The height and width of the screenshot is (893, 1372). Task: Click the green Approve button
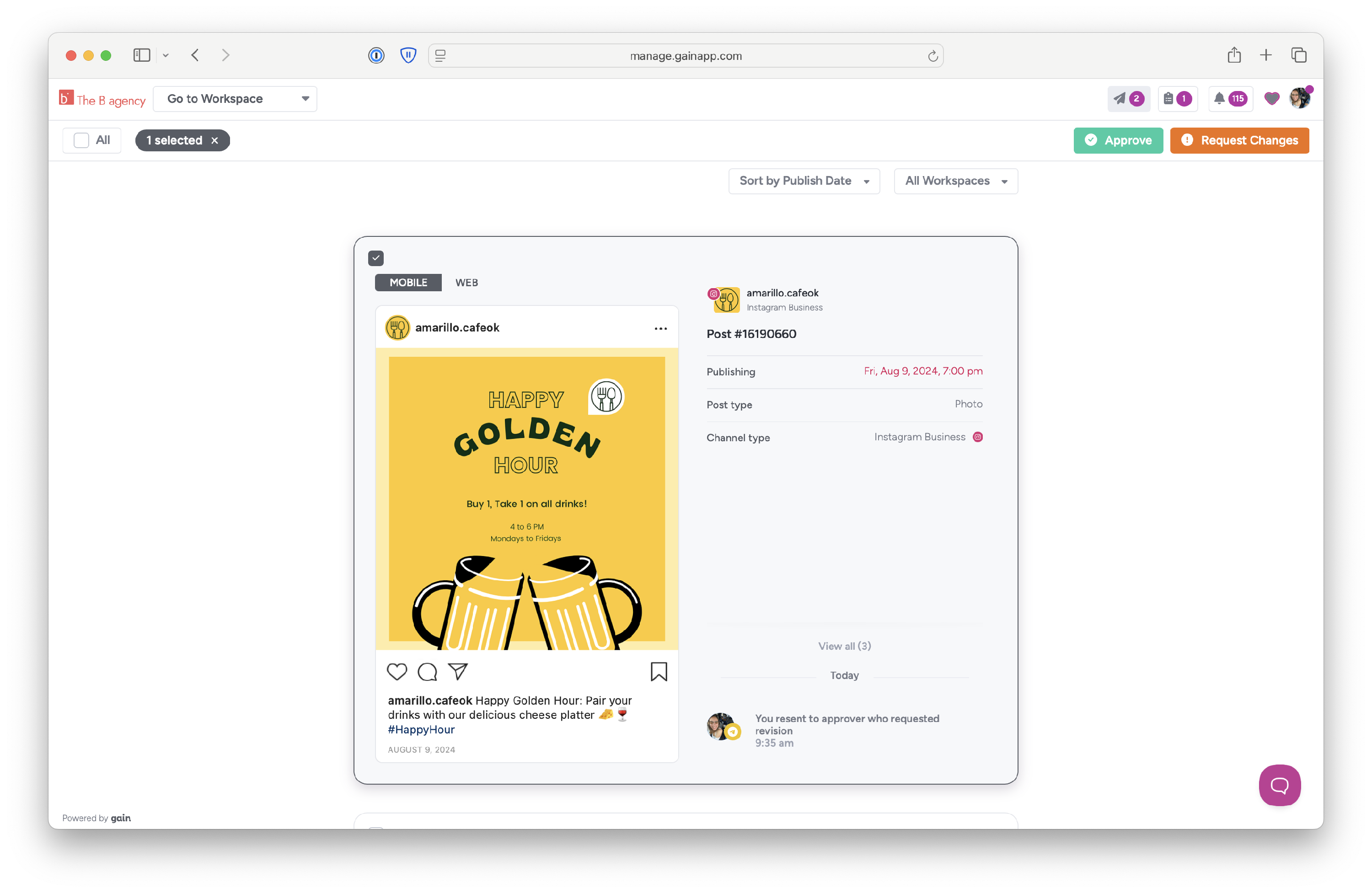point(1118,141)
